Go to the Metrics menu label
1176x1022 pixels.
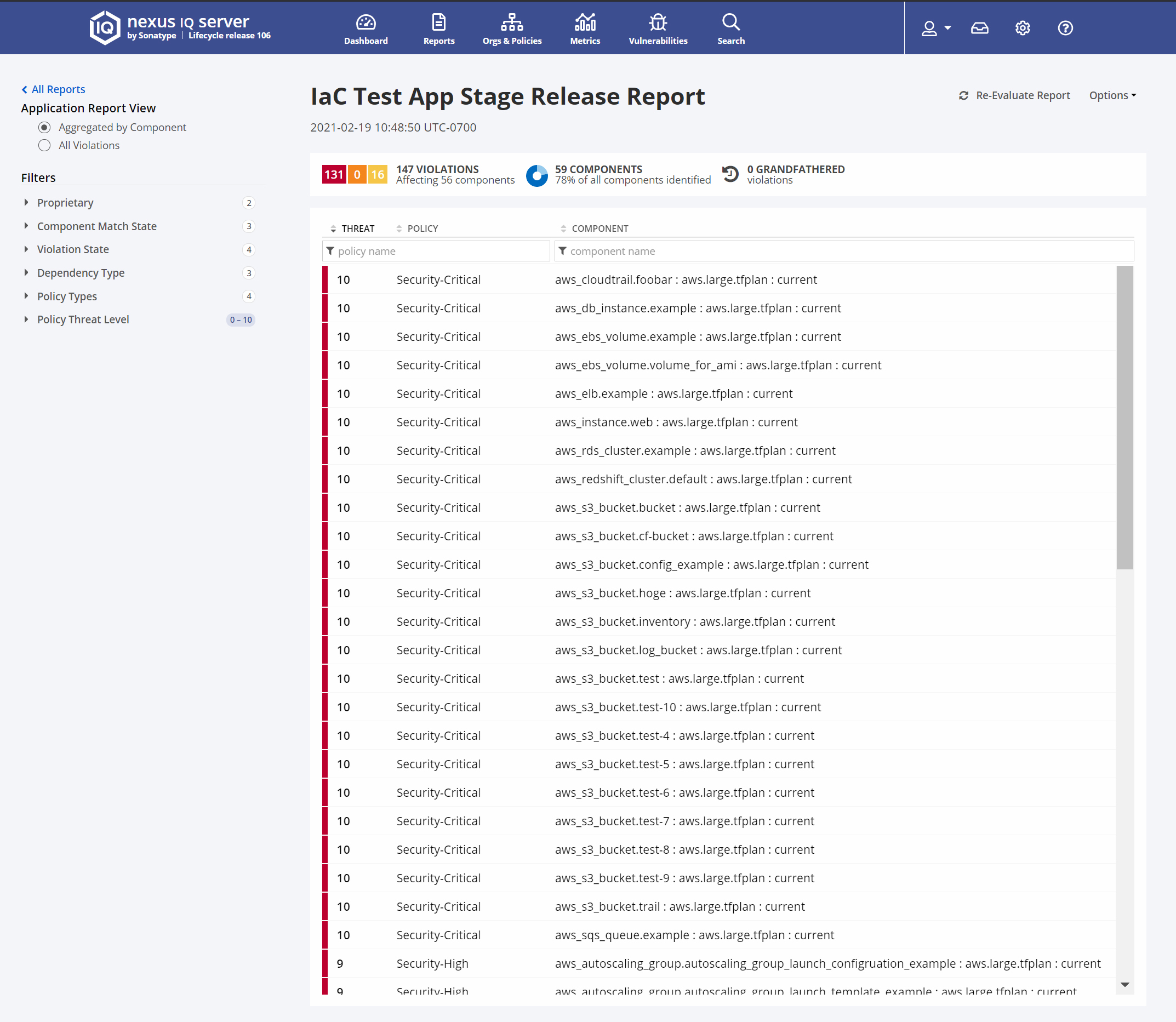coord(585,41)
